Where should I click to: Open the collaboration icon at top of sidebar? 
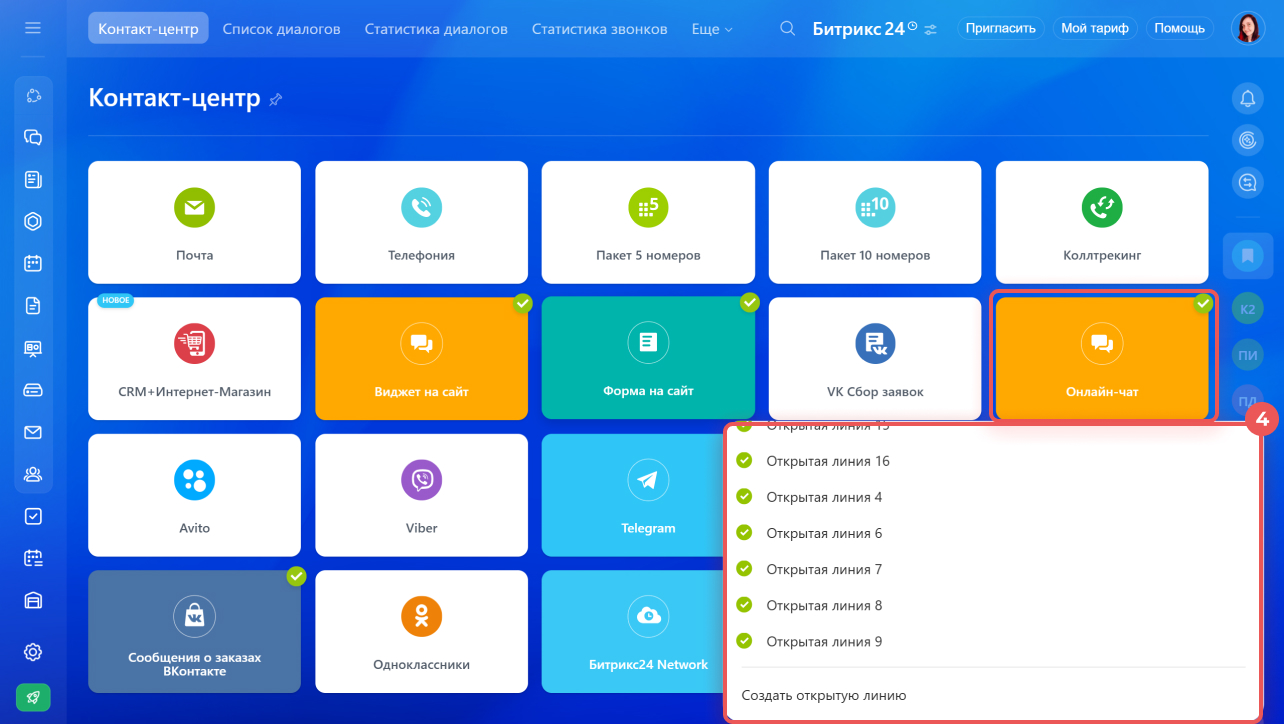click(33, 95)
